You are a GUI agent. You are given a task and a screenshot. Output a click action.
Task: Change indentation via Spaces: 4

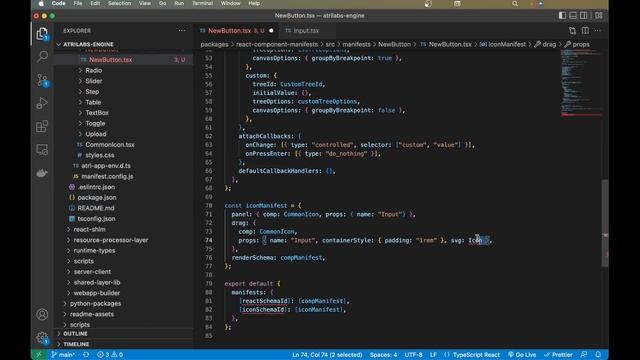click(383, 355)
